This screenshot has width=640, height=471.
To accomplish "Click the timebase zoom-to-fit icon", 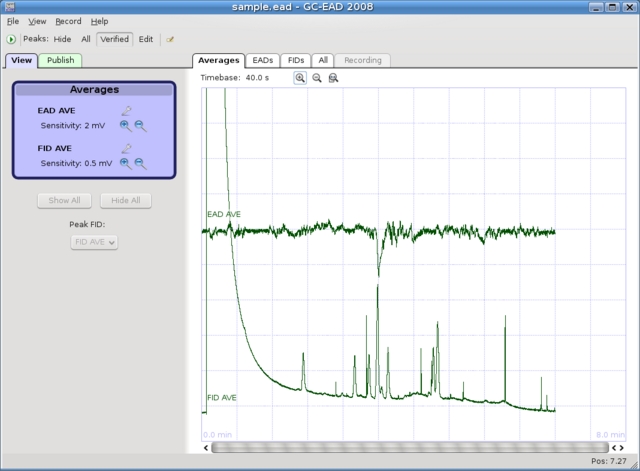I will (333, 77).
